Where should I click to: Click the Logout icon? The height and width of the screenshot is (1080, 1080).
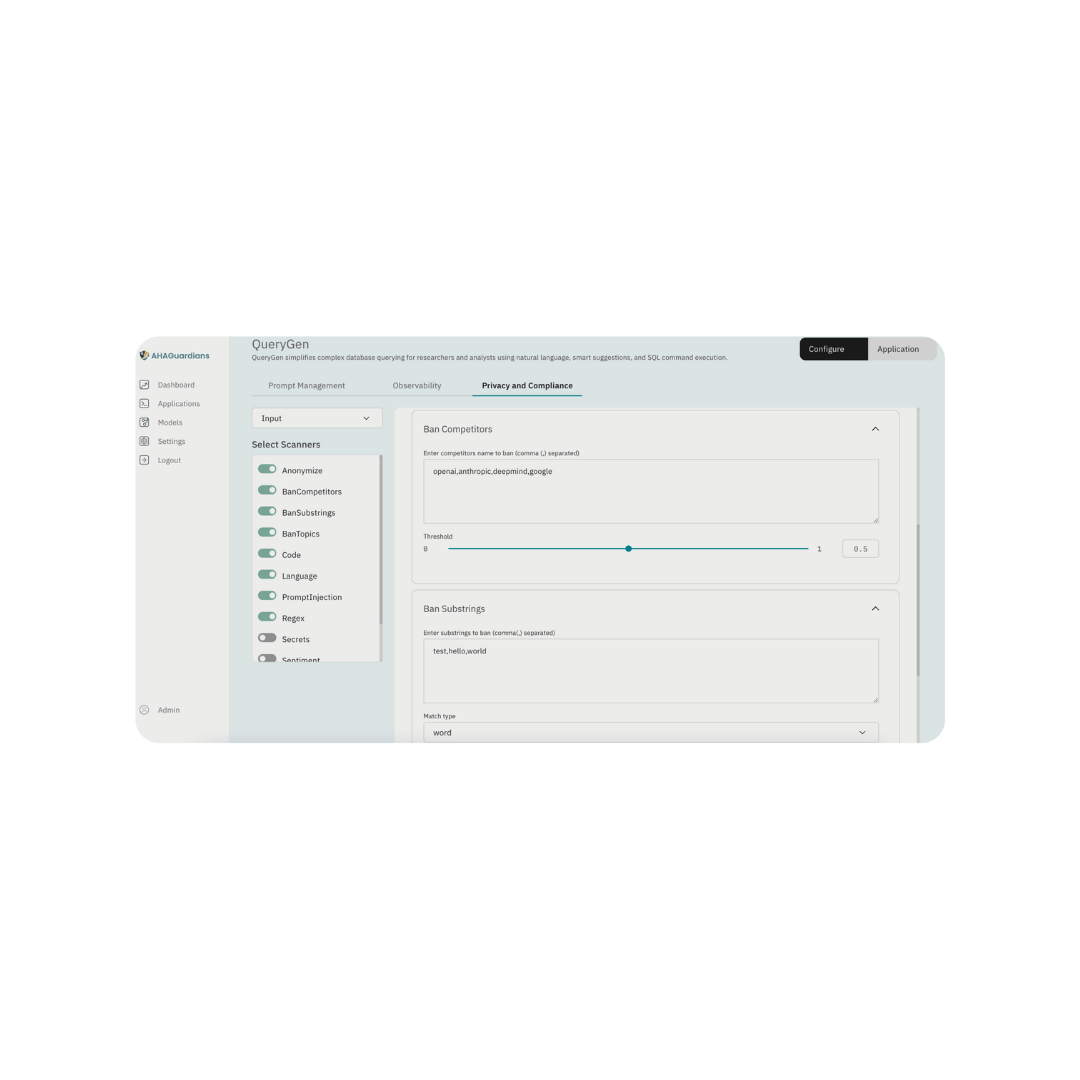coord(144,460)
